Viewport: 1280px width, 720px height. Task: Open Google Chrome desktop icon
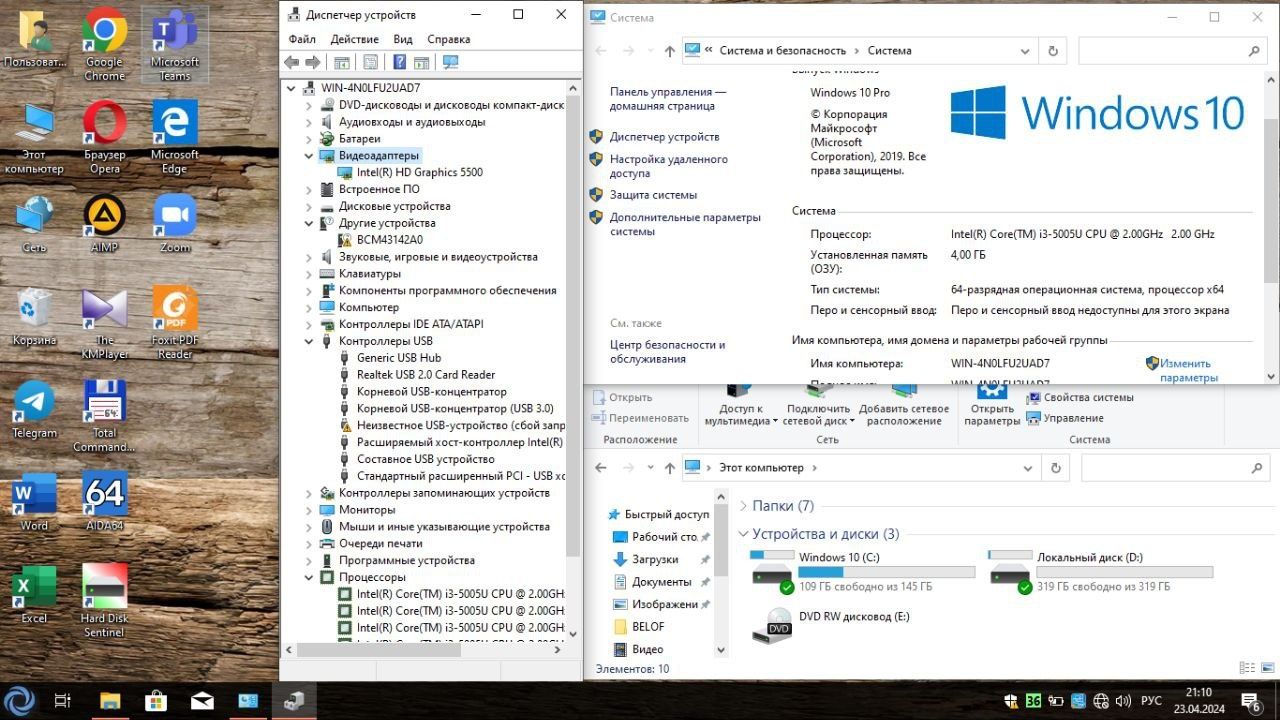[x=104, y=44]
